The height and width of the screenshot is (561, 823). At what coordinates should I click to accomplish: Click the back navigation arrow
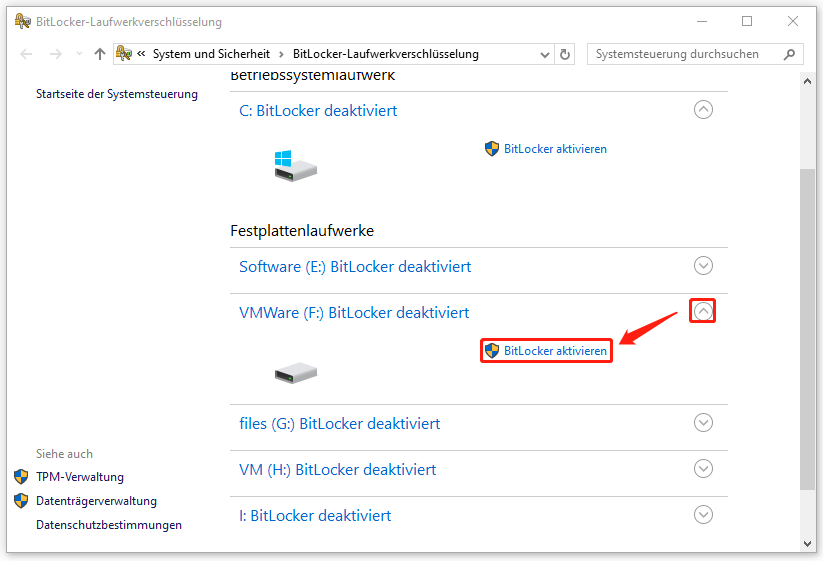point(26,54)
